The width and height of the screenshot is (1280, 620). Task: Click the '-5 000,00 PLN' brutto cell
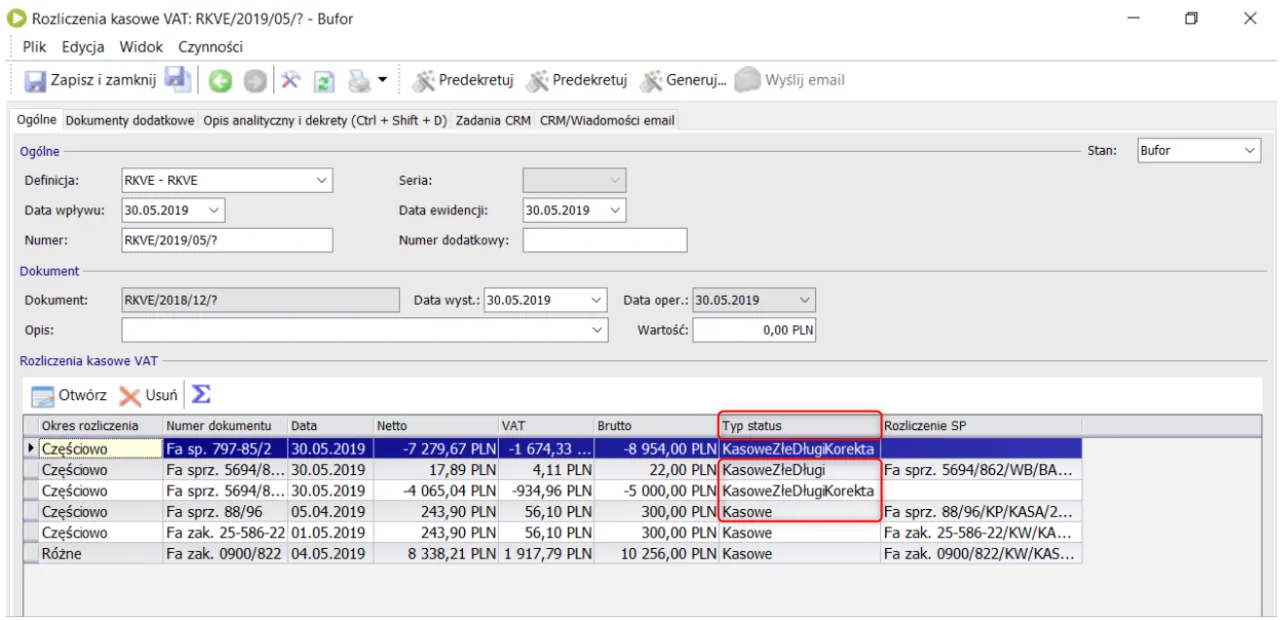click(656, 491)
